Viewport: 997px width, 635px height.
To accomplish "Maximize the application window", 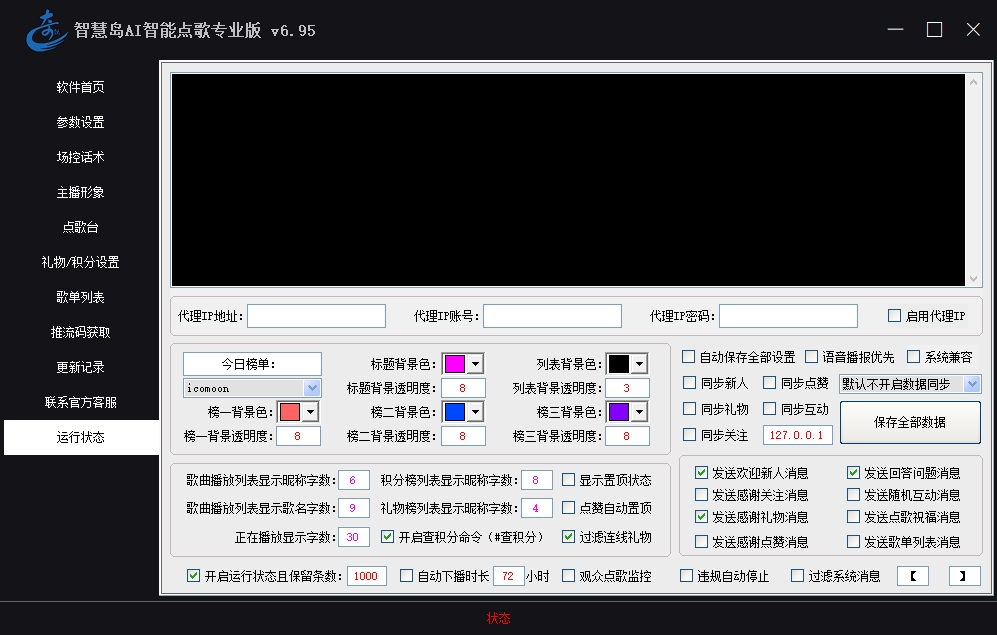I will coord(934,30).
